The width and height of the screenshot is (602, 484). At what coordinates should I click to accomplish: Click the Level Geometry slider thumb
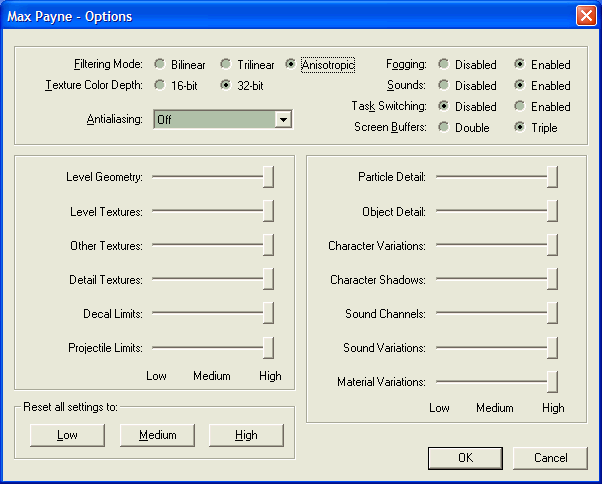click(268, 177)
